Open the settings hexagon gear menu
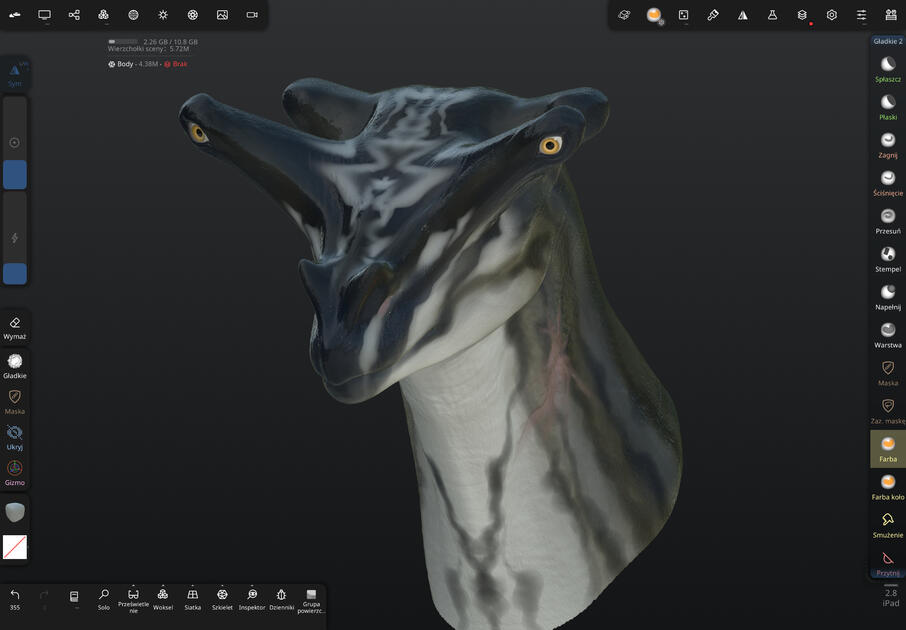 coord(831,15)
